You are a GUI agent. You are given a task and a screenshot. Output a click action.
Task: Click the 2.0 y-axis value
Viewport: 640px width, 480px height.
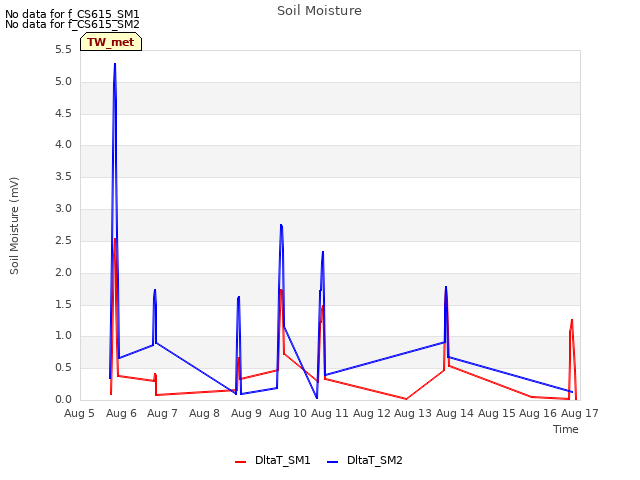click(63, 273)
